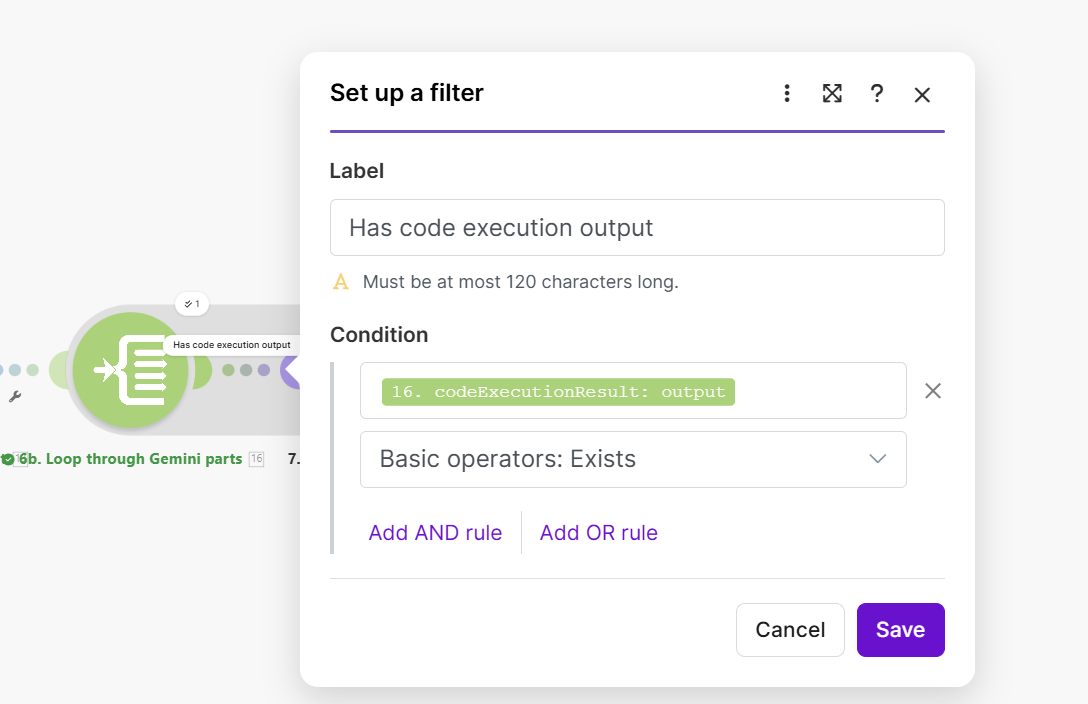Click the 6b. Loop through Gemini parts label
The width and height of the screenshot is (1088, 704).
(x=130, y=459)
